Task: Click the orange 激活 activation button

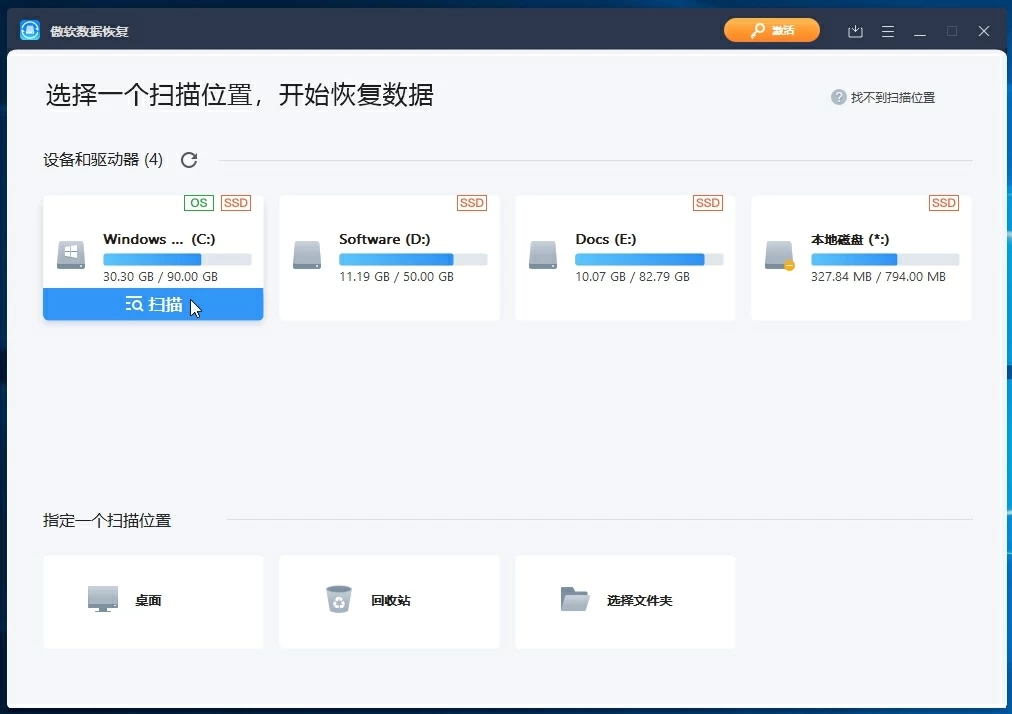Action: coord(771,30)
